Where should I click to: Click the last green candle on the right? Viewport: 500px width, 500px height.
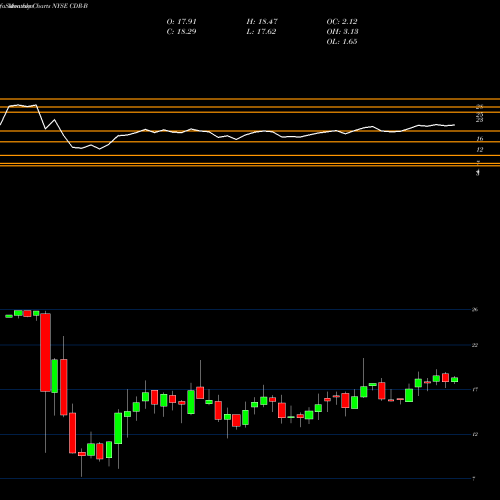click(x=454, y=380)
